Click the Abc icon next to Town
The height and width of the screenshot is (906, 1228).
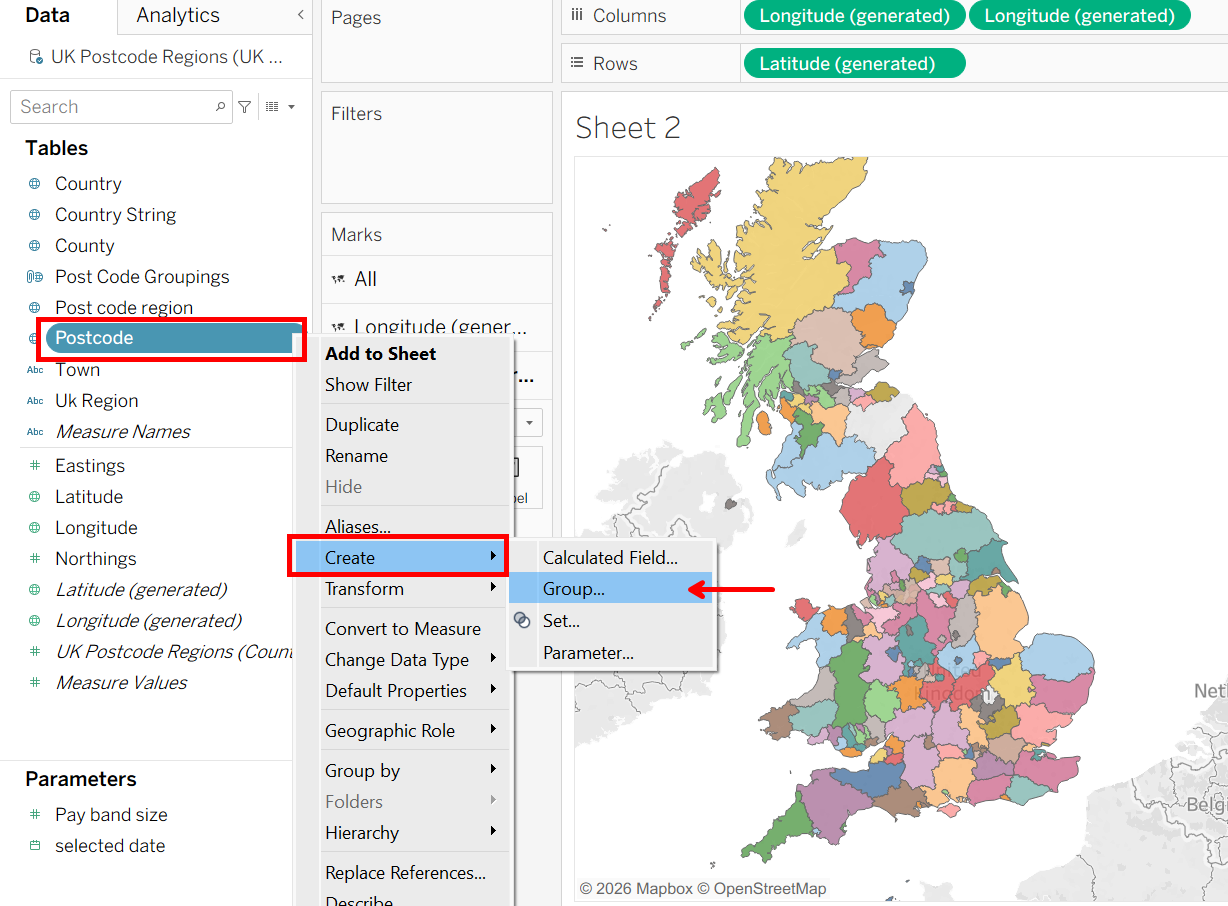tap(35, 370)
